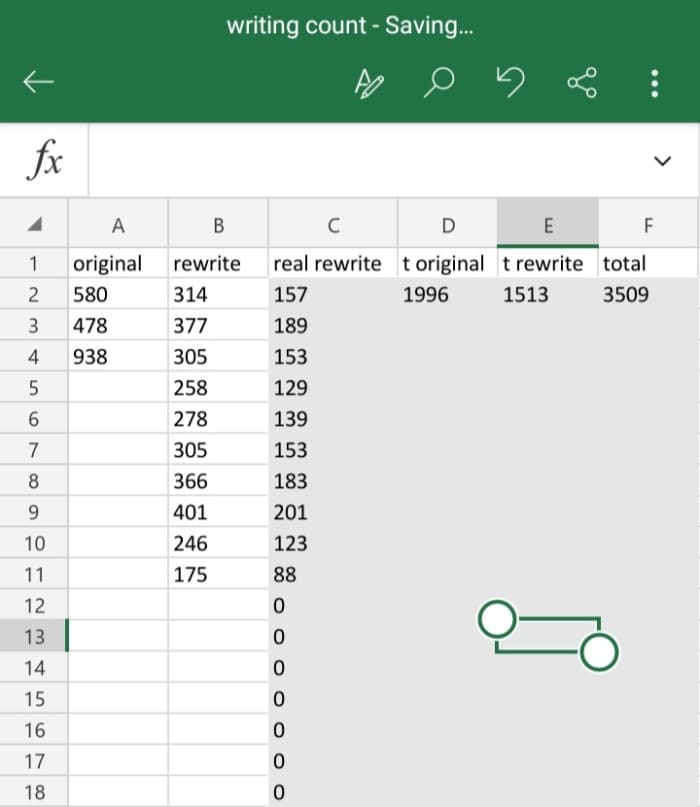700x807 pixels.
Task: Select column F header
Action: [x=648, y=224]
